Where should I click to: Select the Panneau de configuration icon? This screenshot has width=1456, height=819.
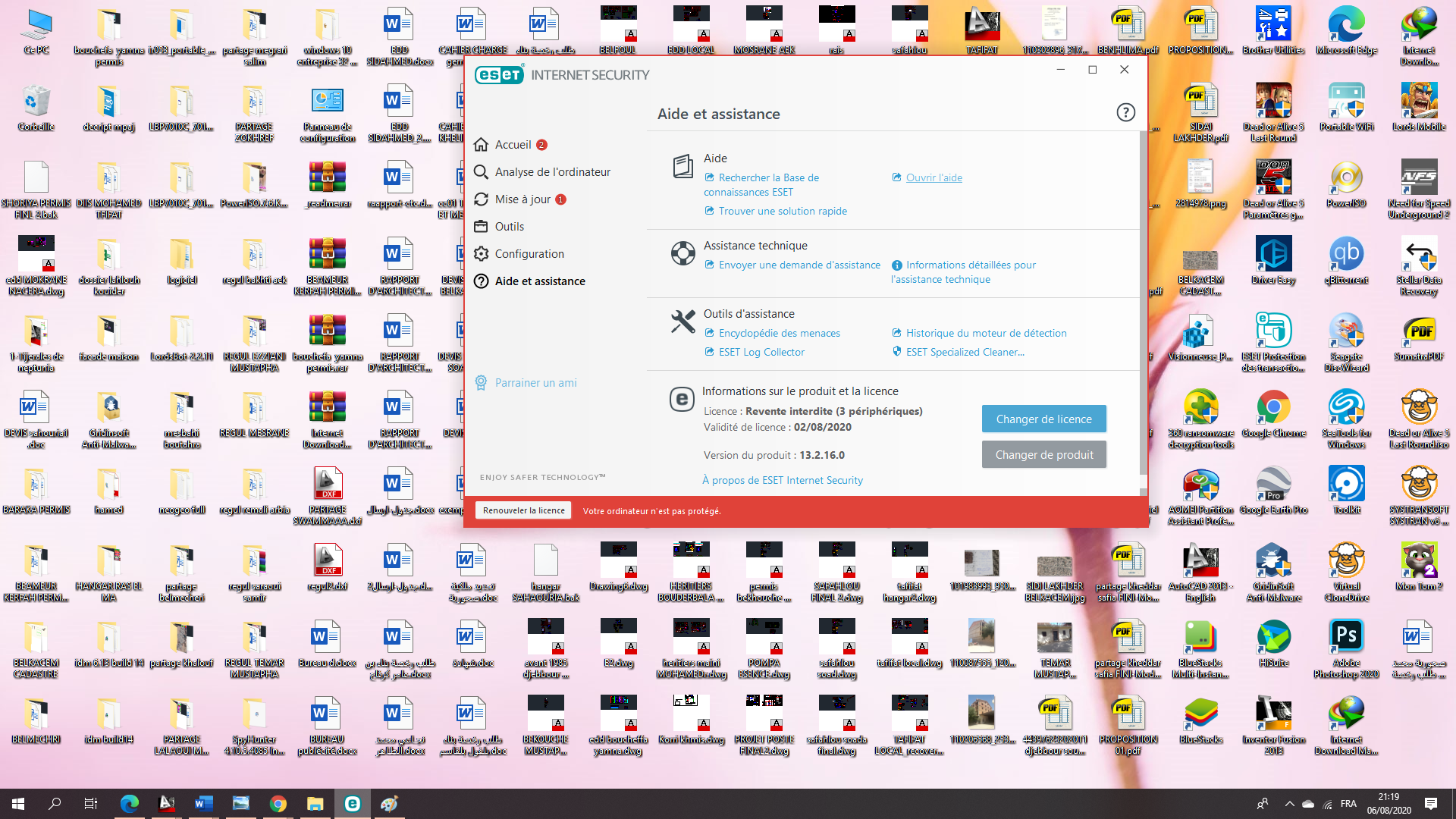(x=328, y=114)
